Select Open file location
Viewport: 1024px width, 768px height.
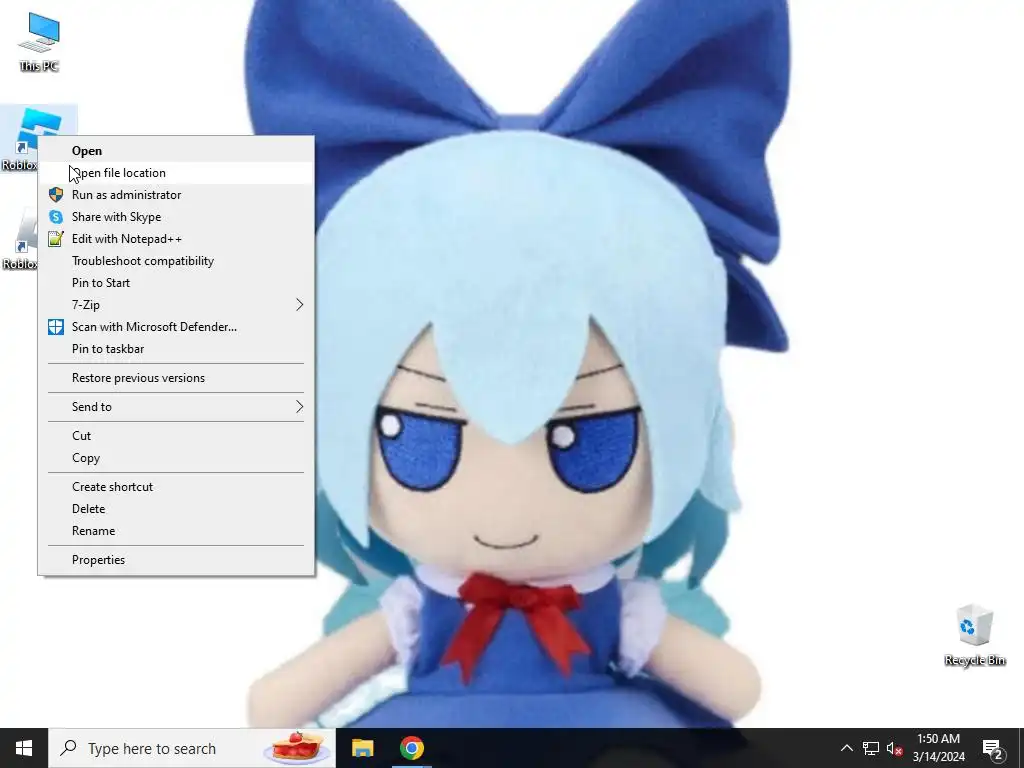pos(176,173)
